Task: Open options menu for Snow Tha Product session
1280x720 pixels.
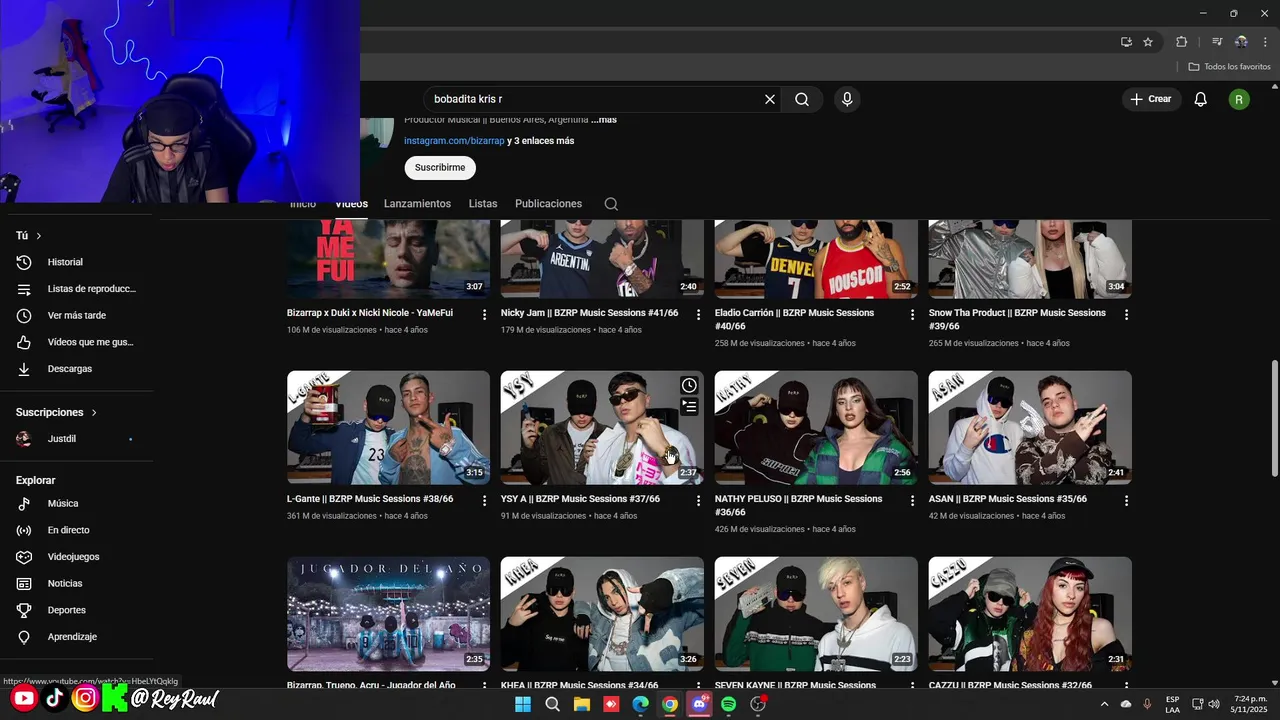Action: point(1126,315)
